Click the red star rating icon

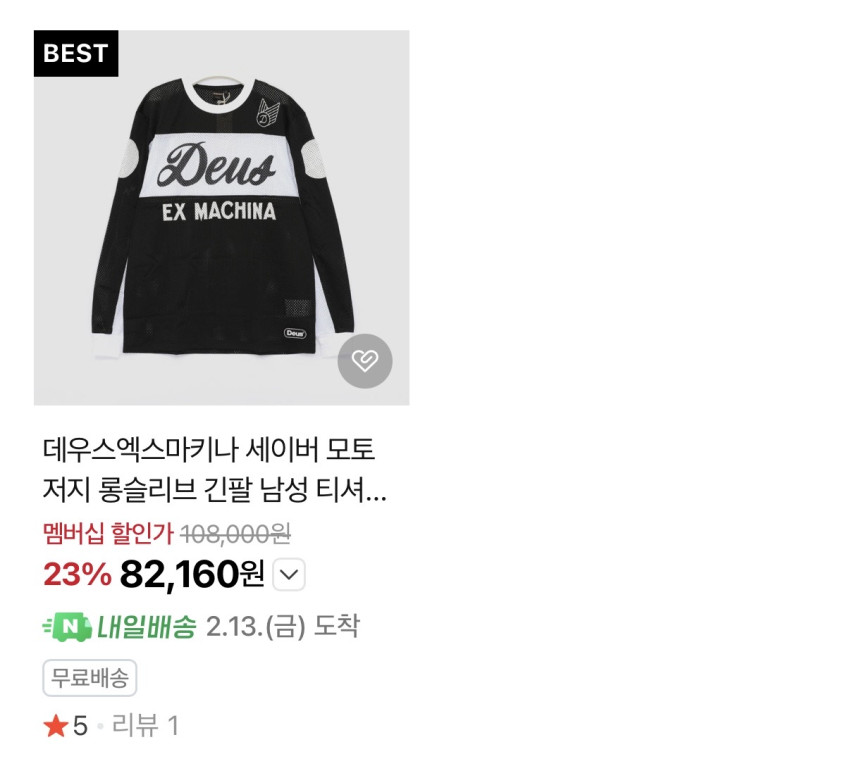tap(55, 726)
